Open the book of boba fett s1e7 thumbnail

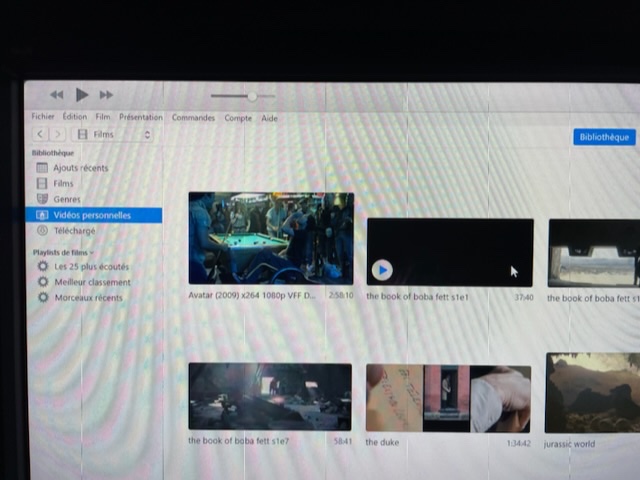pos(270,396)
